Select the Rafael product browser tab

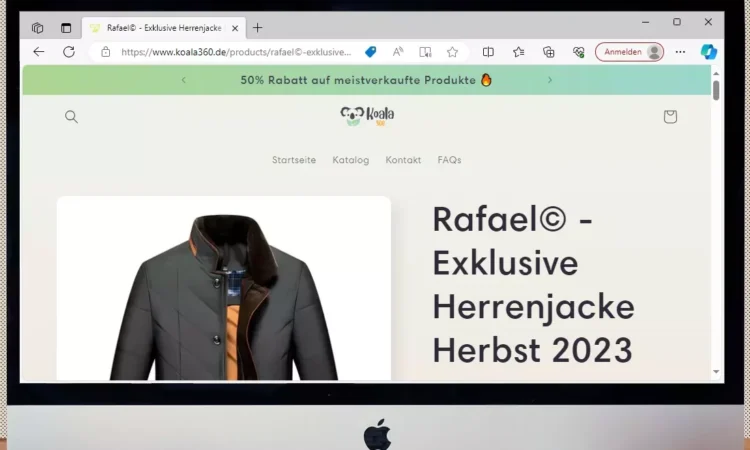(x=164, y=28)
